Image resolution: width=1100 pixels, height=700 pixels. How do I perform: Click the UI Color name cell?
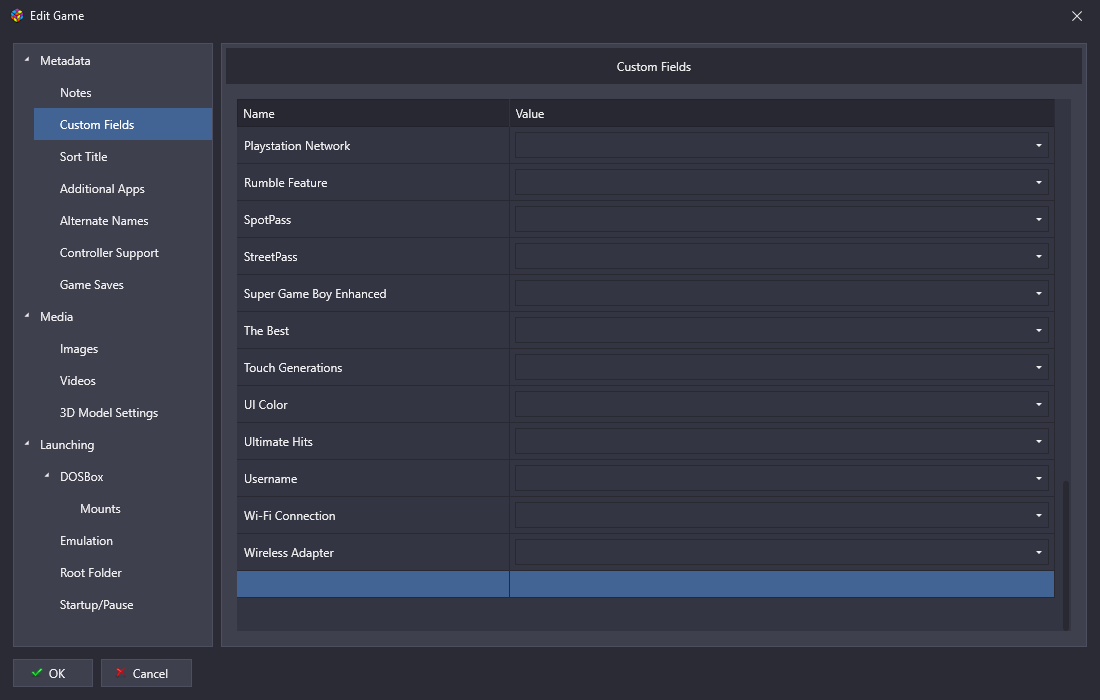pos(373,404)
